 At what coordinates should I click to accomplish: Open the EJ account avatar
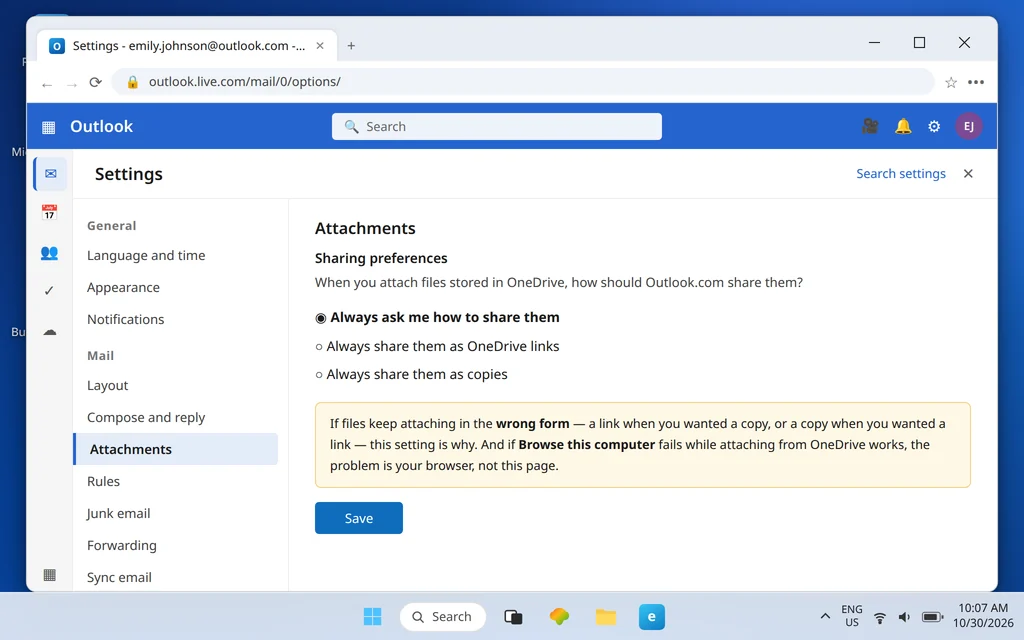[x=968, y=126]
